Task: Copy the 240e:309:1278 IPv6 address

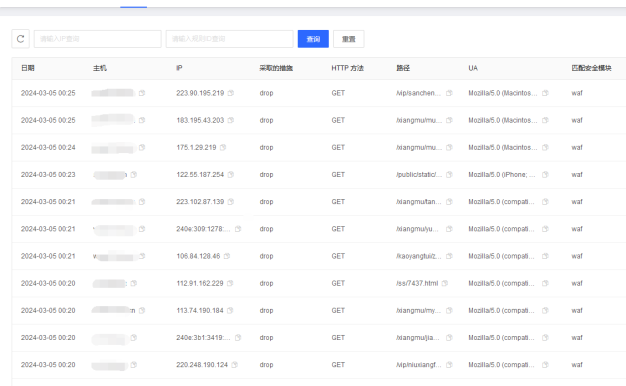Action: point(238,229)
